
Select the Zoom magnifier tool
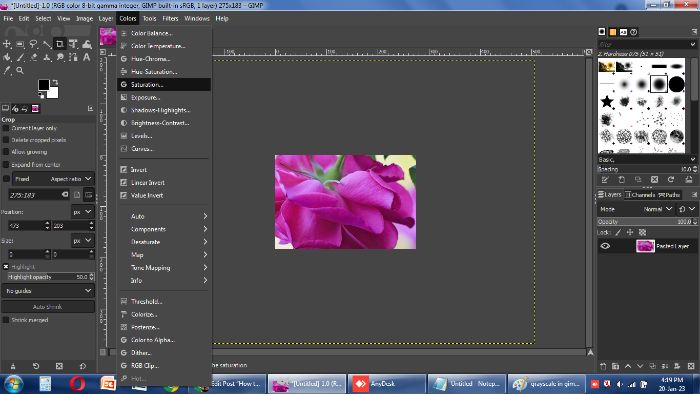(20, 71)
